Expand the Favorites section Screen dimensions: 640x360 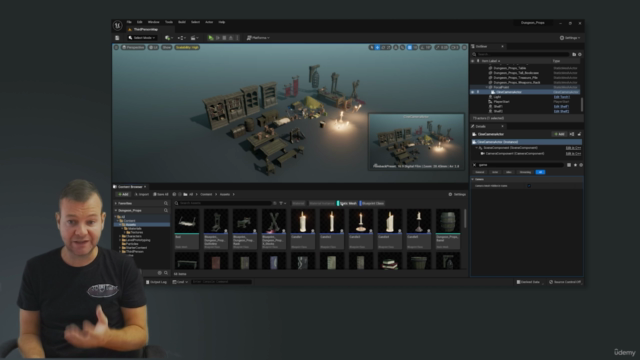coord(116,203)
